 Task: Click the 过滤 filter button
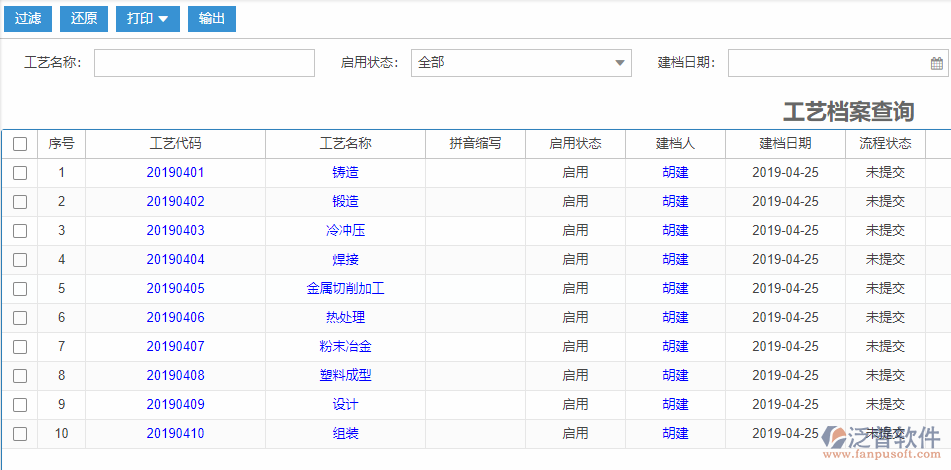click(28, 19)
